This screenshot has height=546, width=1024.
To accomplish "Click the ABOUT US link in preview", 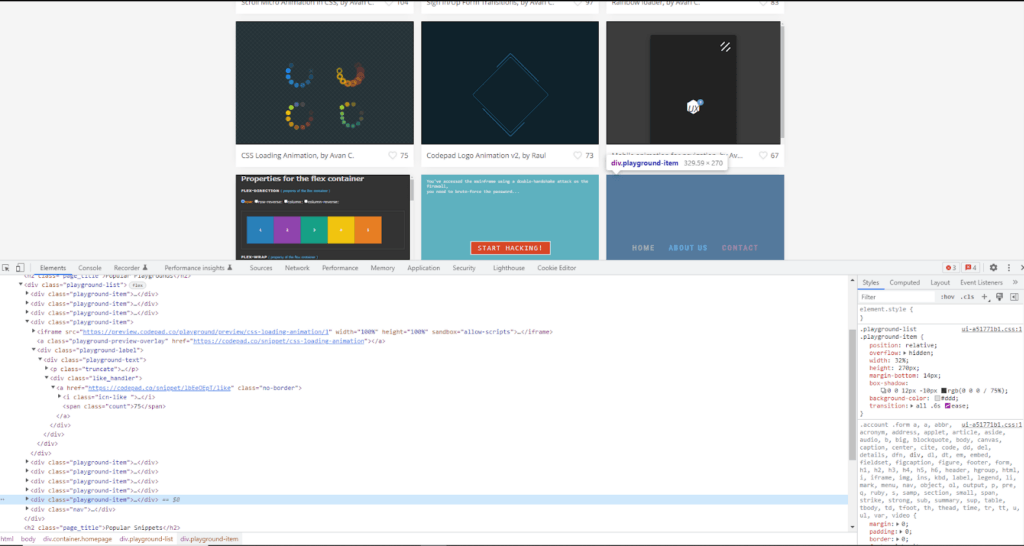I will 688,248.
